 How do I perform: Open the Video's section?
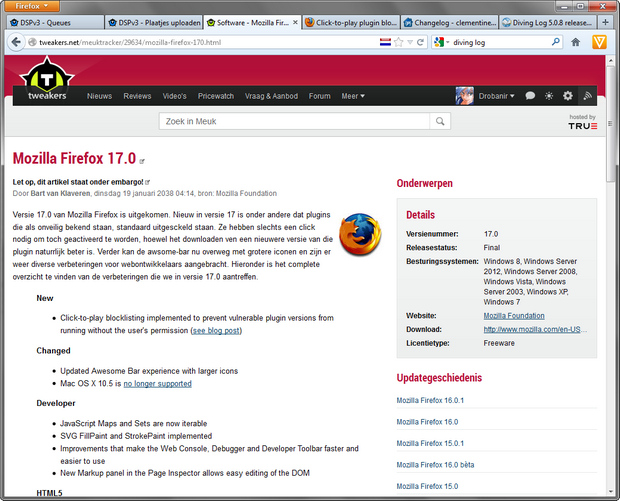(x=174, y=96)
